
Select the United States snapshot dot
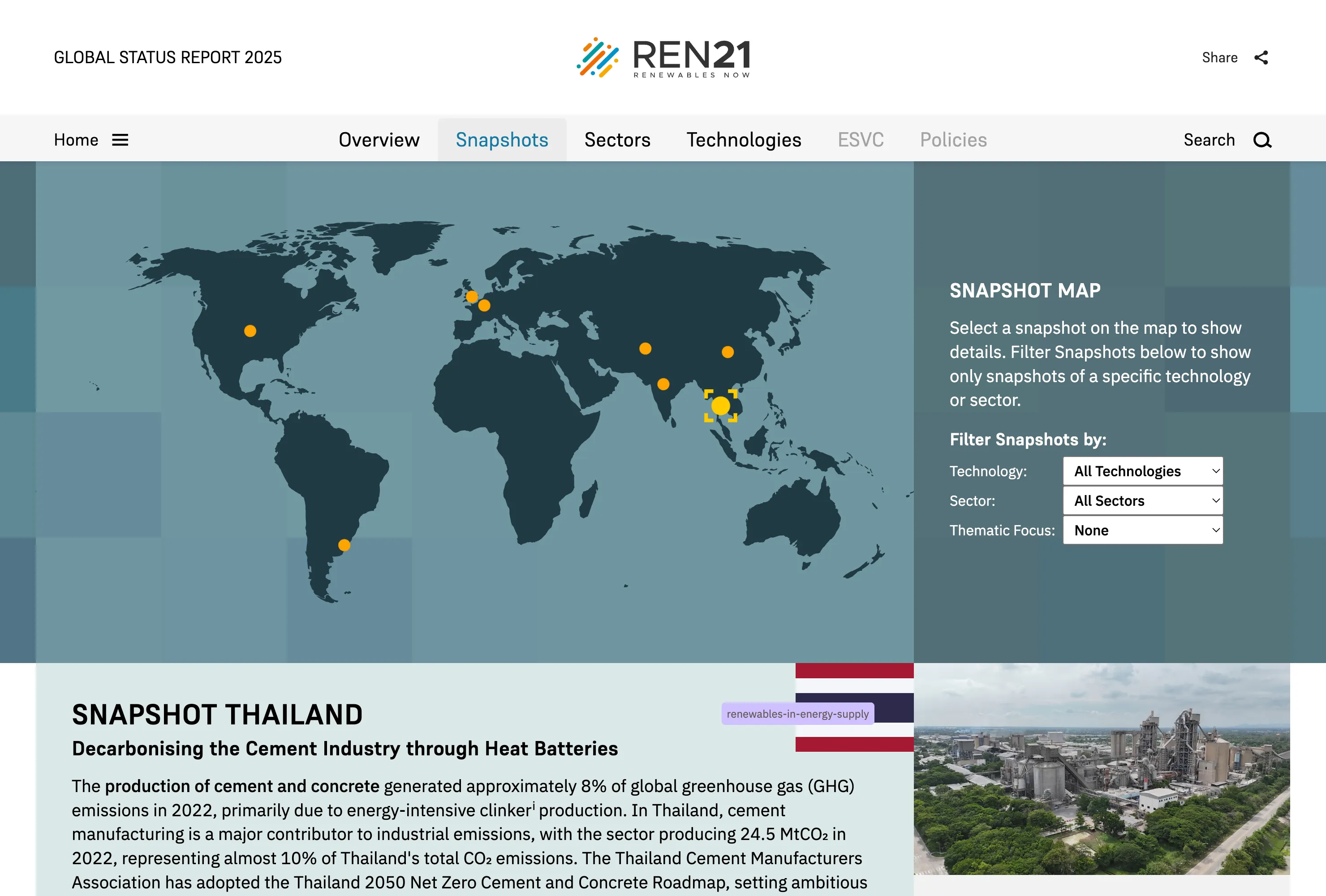(250, 331)
